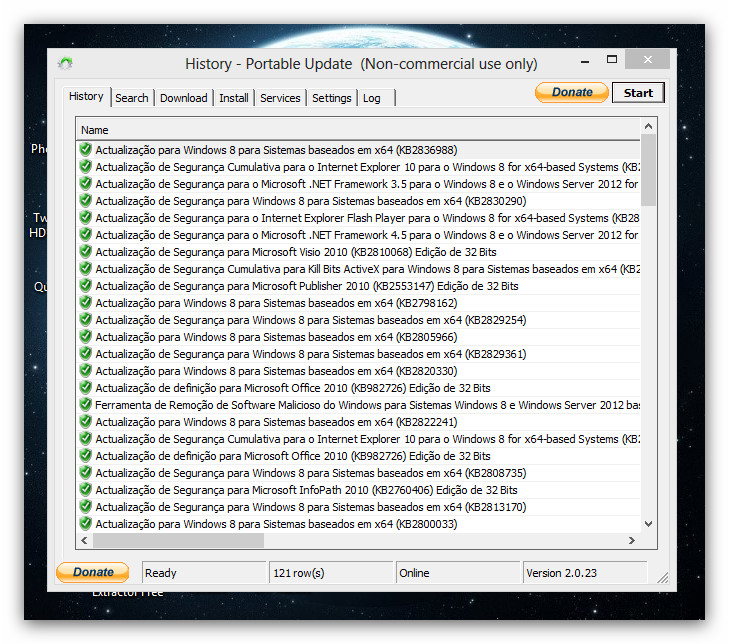
Task: Click the bottom Donate button by status bar
Action: (93, 572)
